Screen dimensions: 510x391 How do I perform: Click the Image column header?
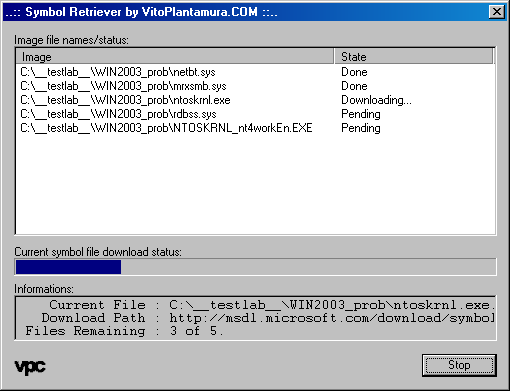(175, 57)
